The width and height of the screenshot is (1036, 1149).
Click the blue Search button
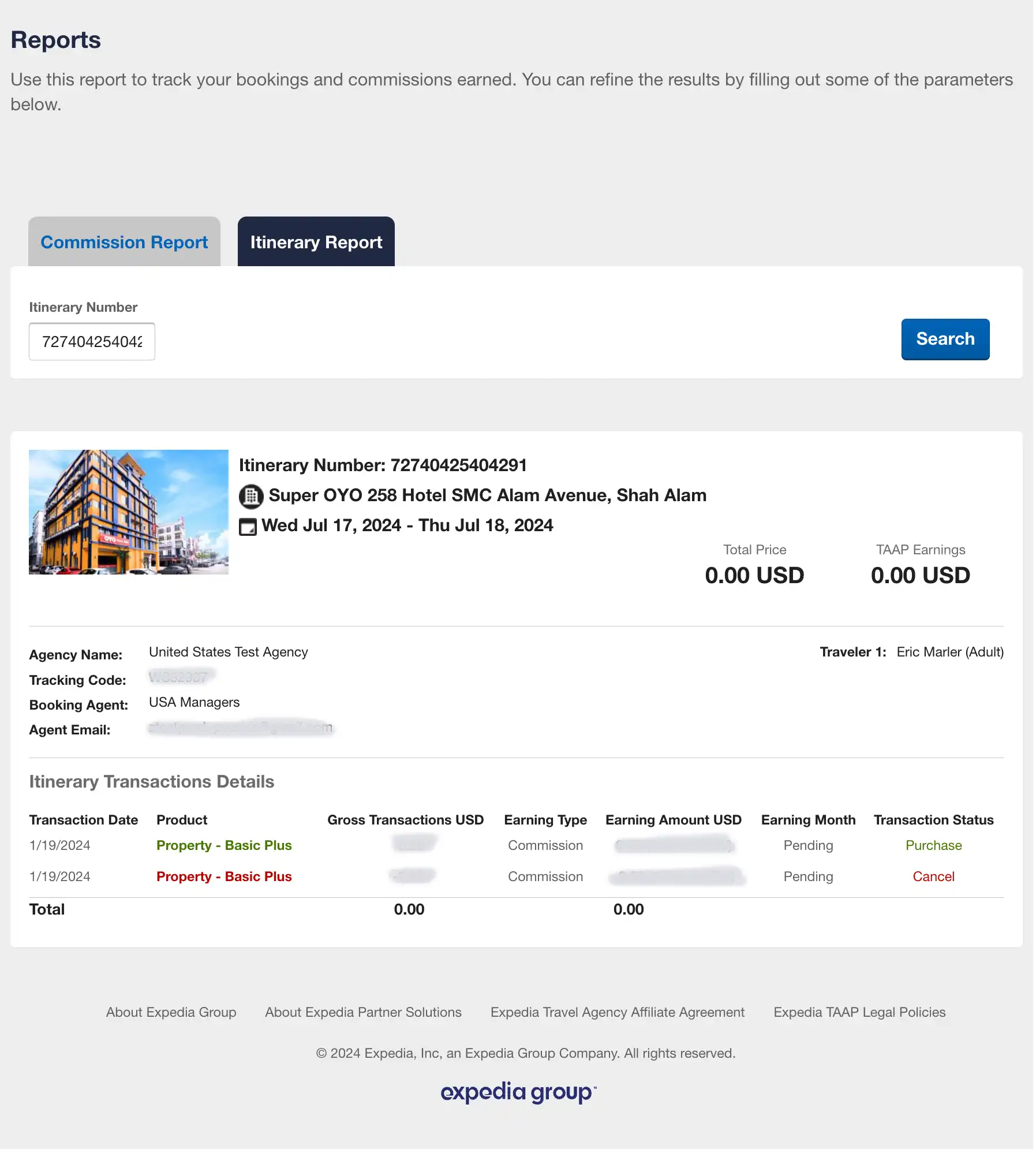(x=945, y=339)
